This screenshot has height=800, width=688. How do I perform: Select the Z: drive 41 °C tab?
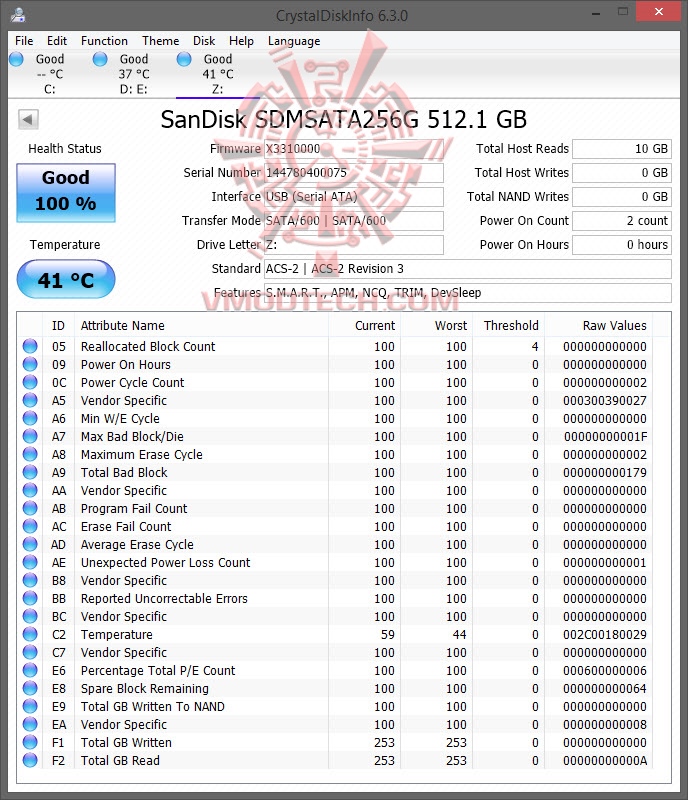218,74
